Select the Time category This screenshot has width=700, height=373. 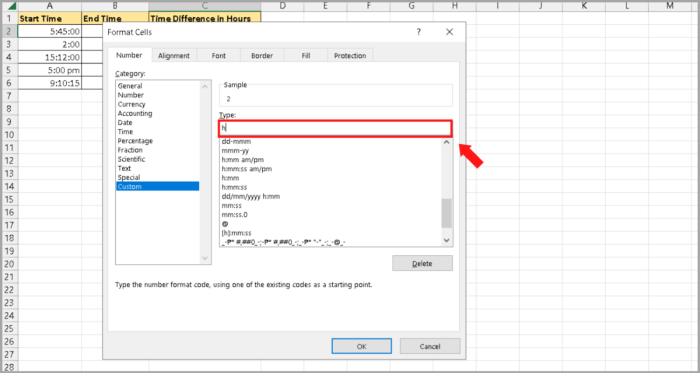click(x=157, y=132)
